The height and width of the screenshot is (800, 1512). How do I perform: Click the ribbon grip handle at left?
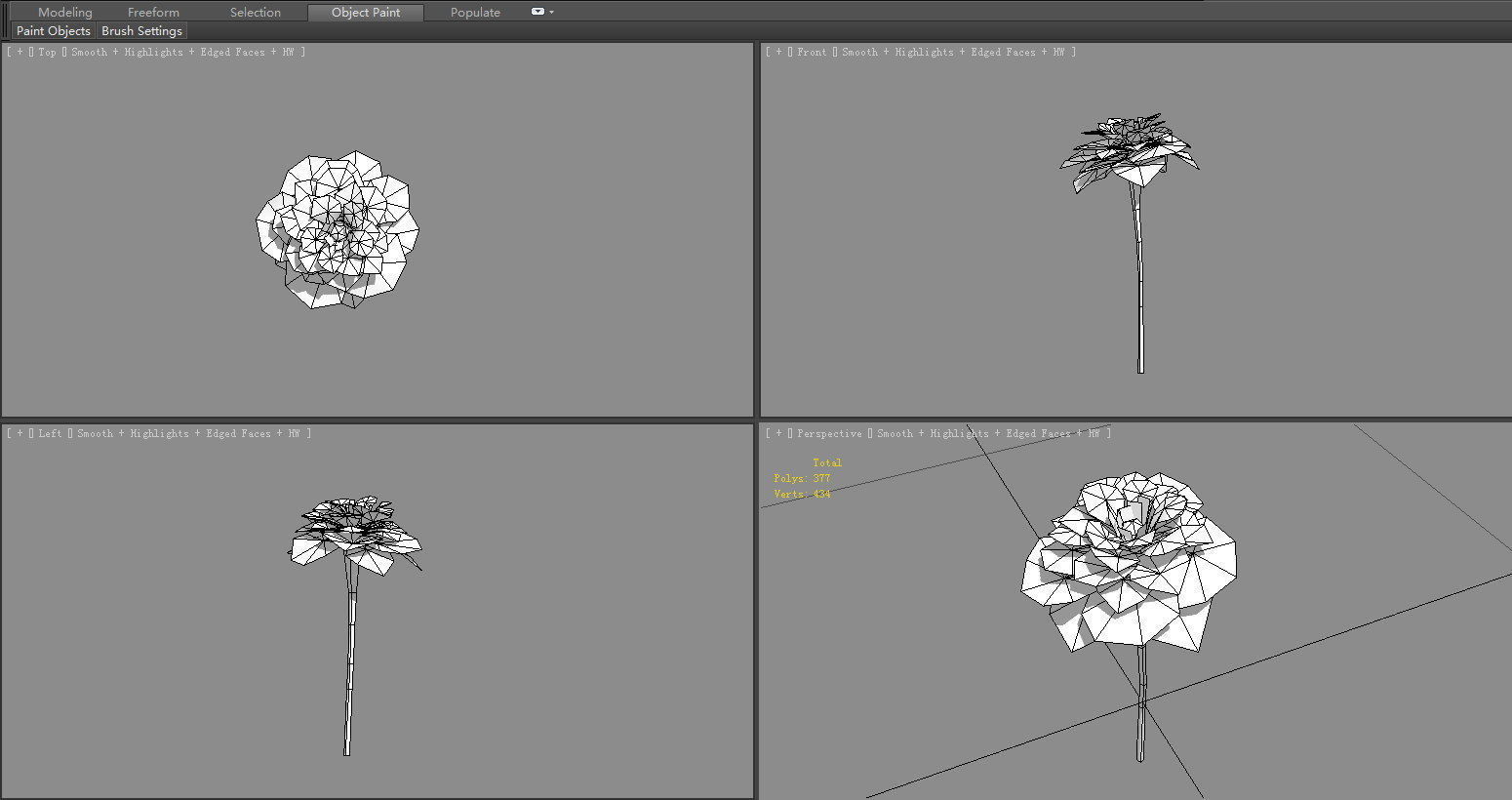(6, 20)
